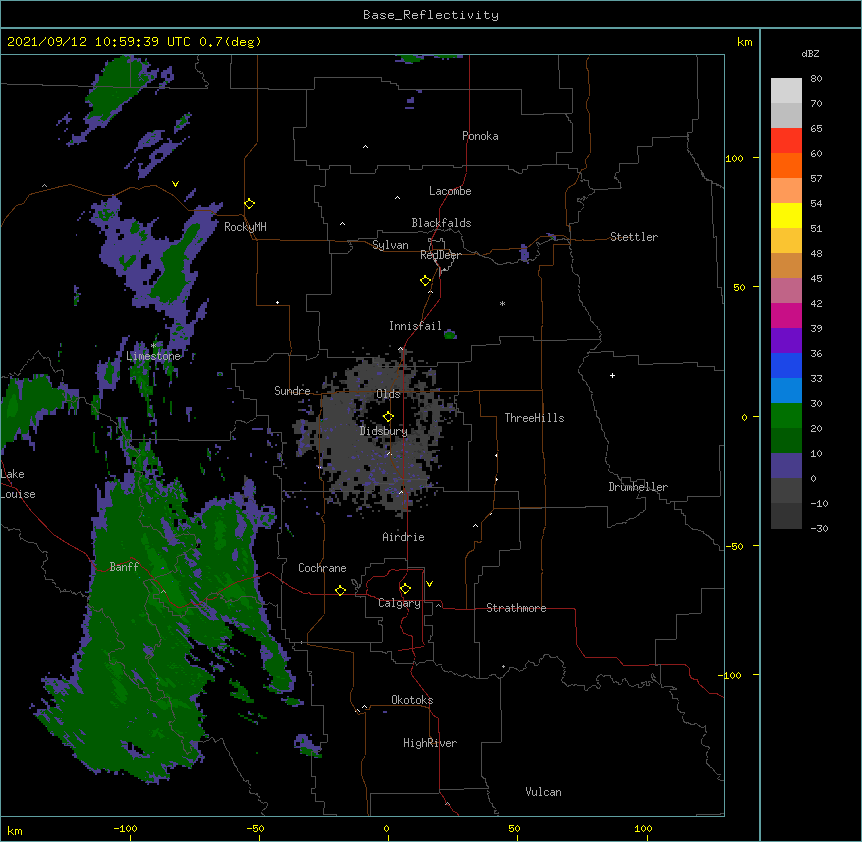
Task: Click the yellow radar marker near Olds
Action: point(388,417)
